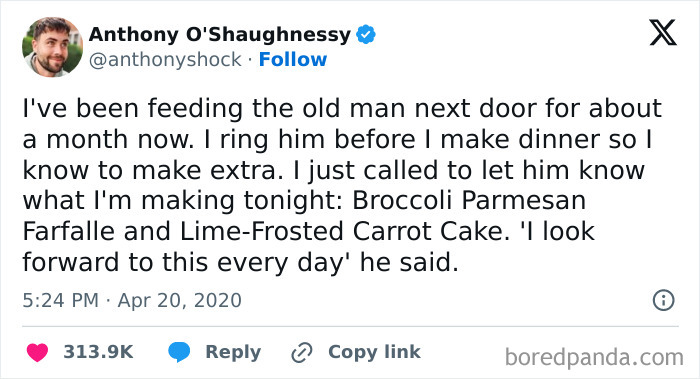This screenshot has width=700, height=379.
Task: Click the words 'Broccoli Parmesan' in tweet
Action: coord(469,200)
